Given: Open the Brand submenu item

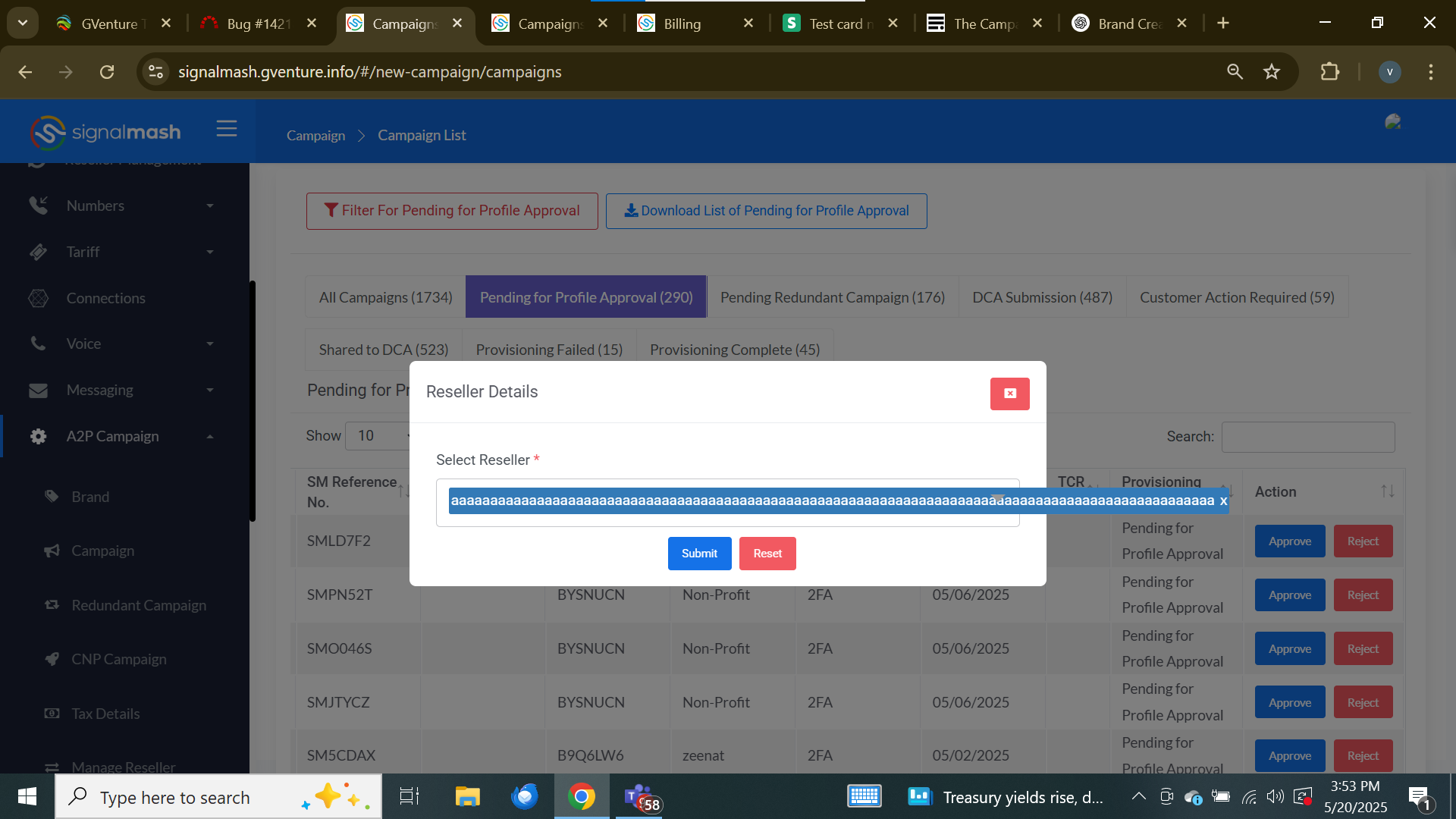Looking at the screenshot, I should coord(90,497).
